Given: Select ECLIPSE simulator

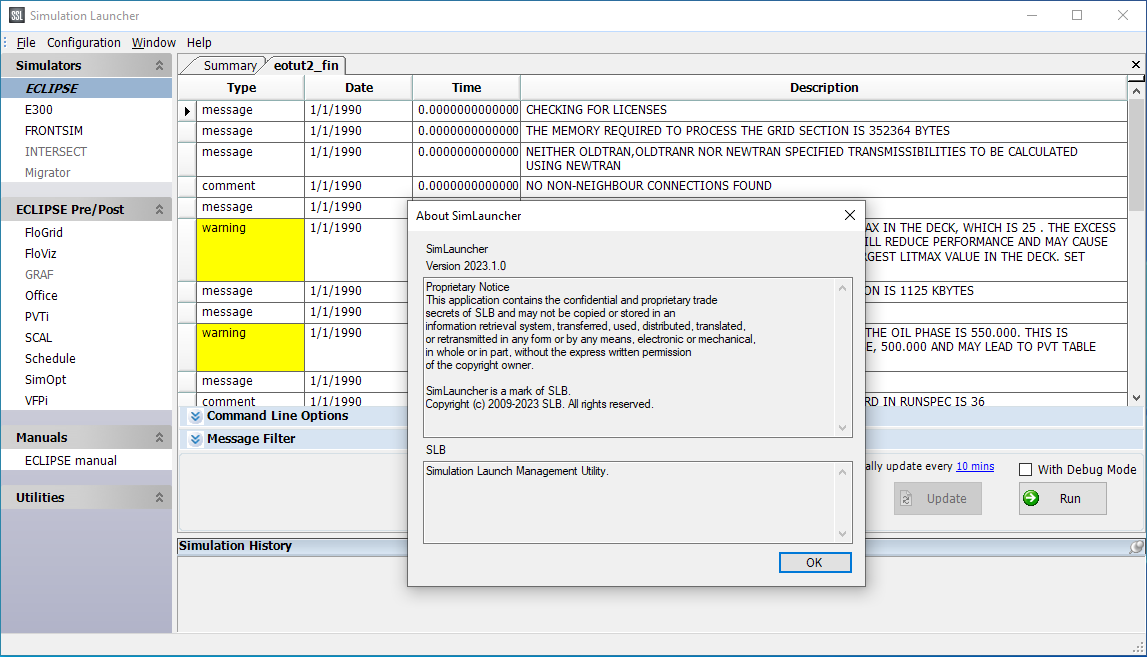Looking at the screenshot, I should [86, 89].
